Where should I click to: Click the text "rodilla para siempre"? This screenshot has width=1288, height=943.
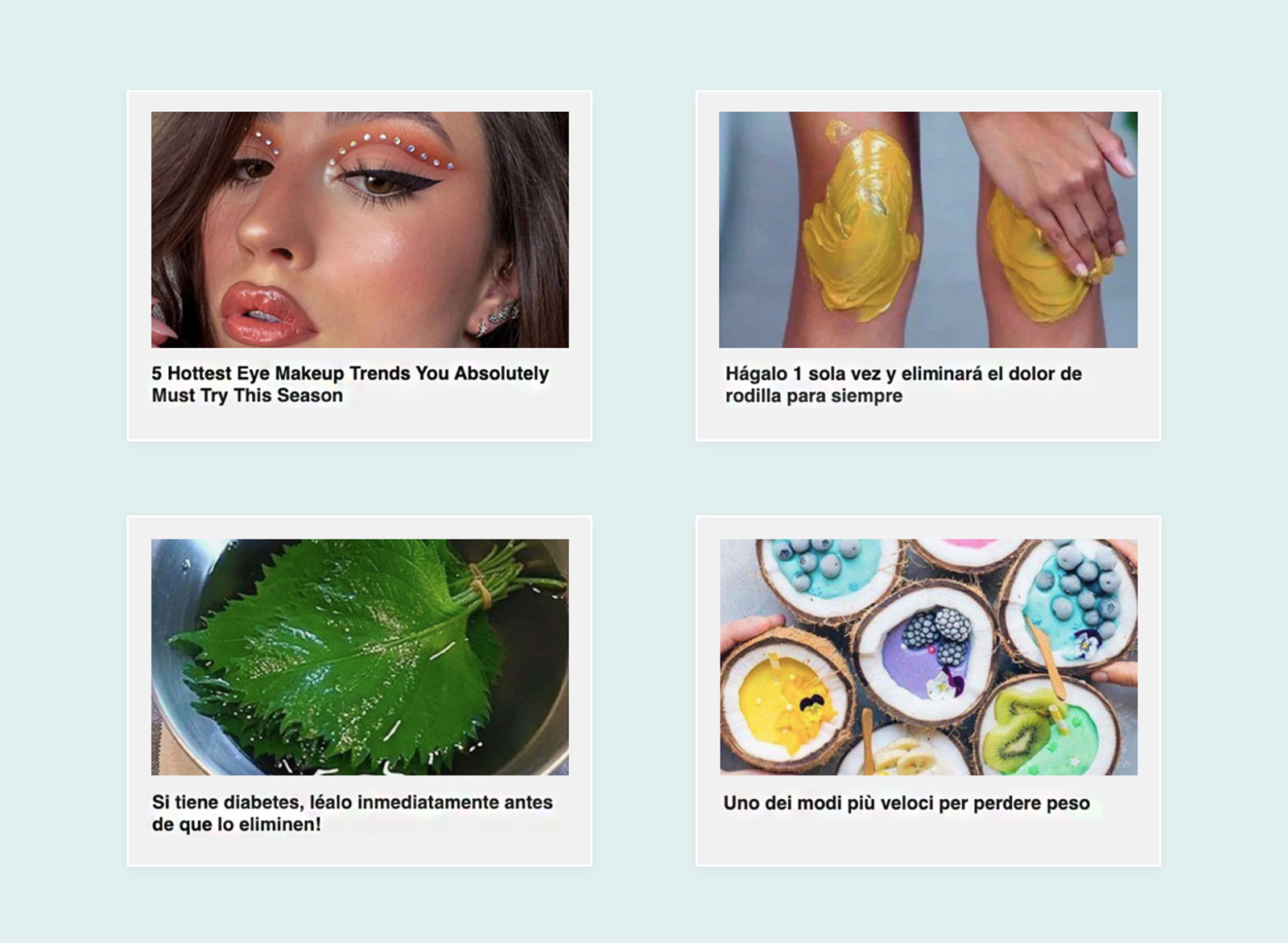[x=813, y=395]
